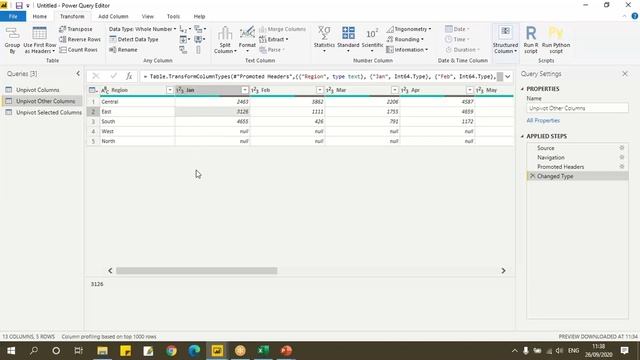Open the File tab

(13, 16)
